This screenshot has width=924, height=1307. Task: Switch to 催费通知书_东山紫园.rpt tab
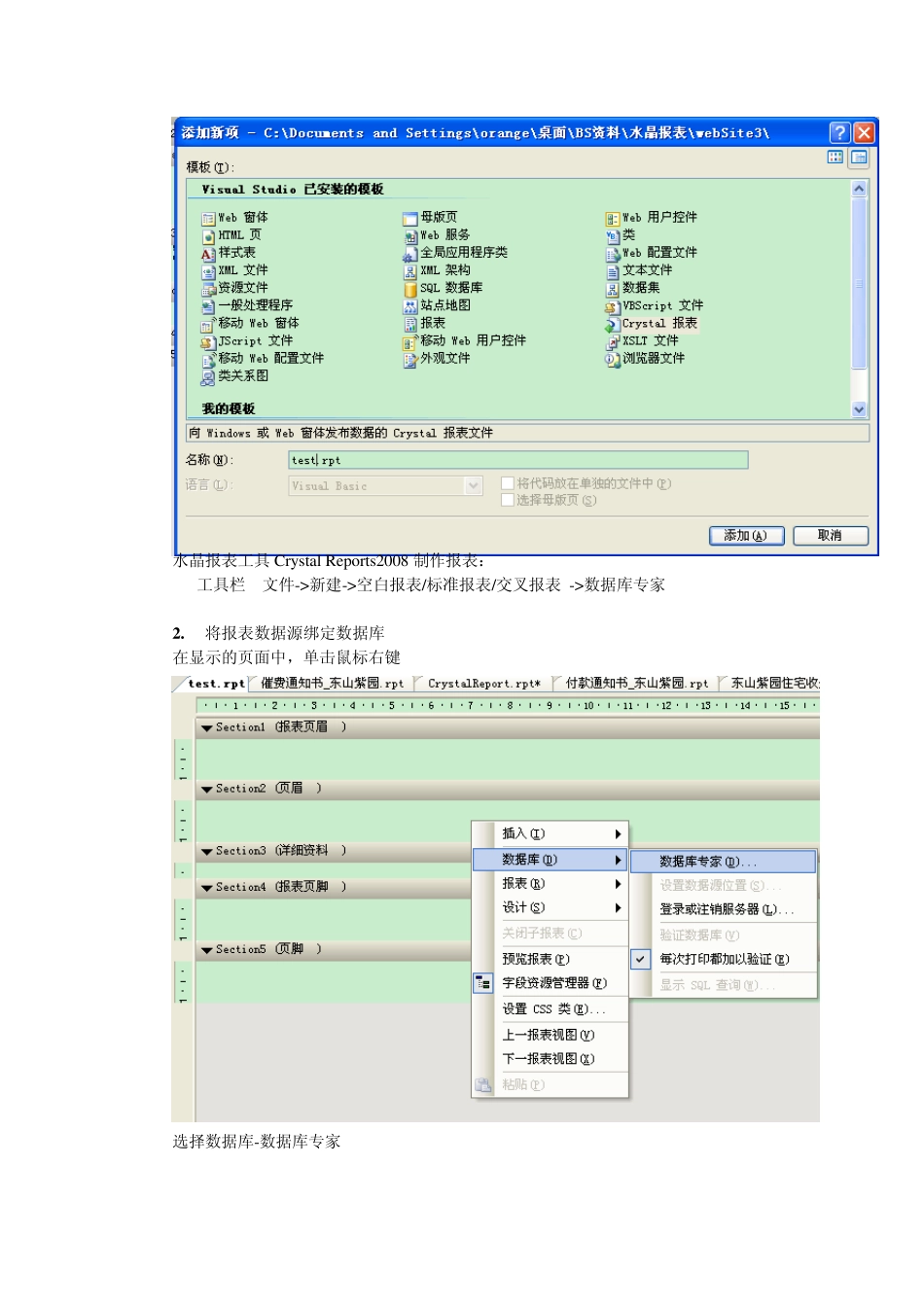pos(332,684)
